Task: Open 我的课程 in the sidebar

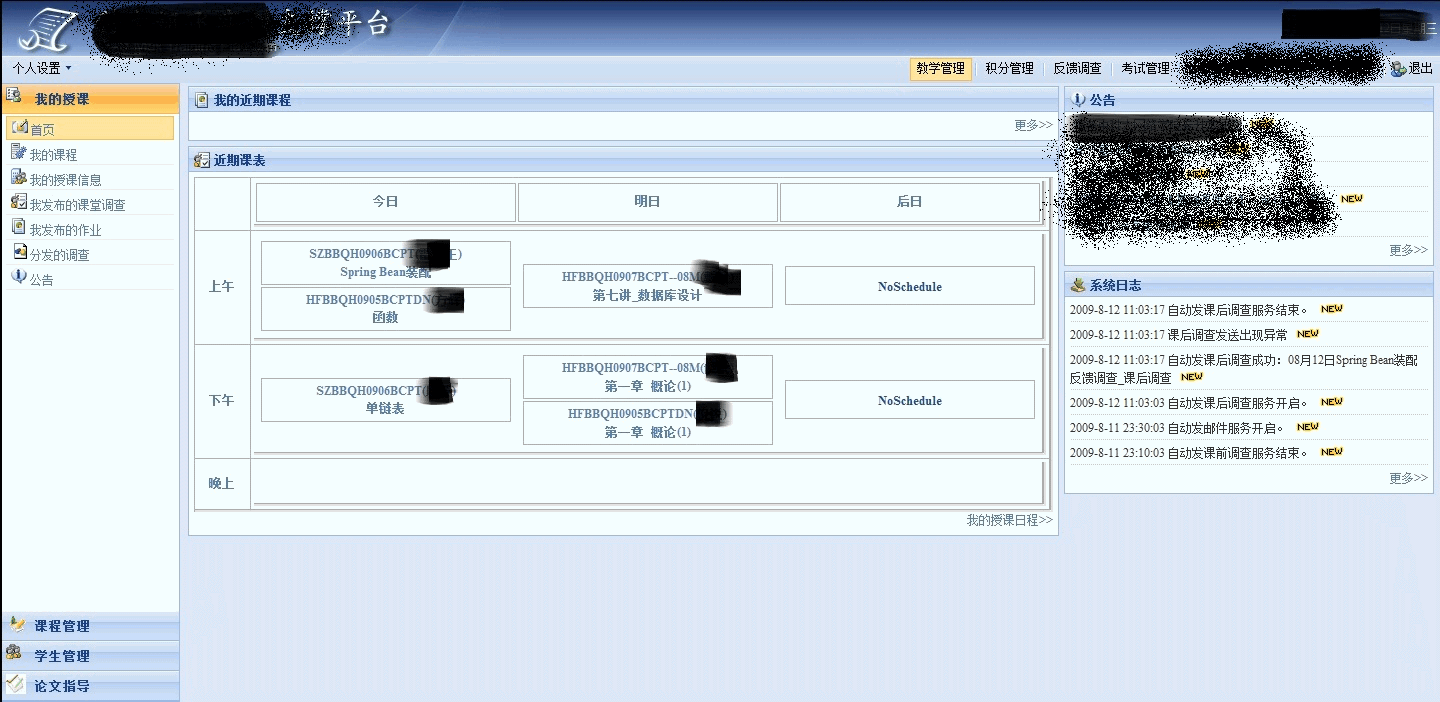Action: [x=53, y=155]
